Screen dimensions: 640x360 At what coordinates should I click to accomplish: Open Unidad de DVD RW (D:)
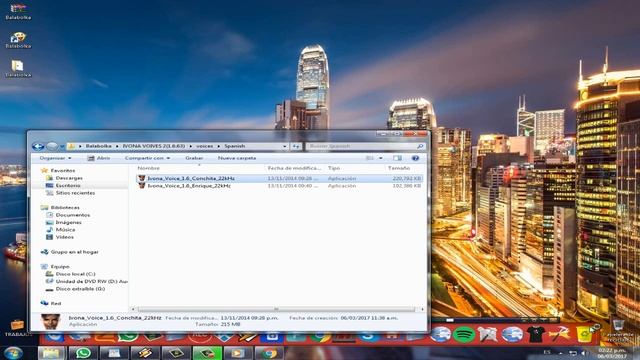point(91,281)
